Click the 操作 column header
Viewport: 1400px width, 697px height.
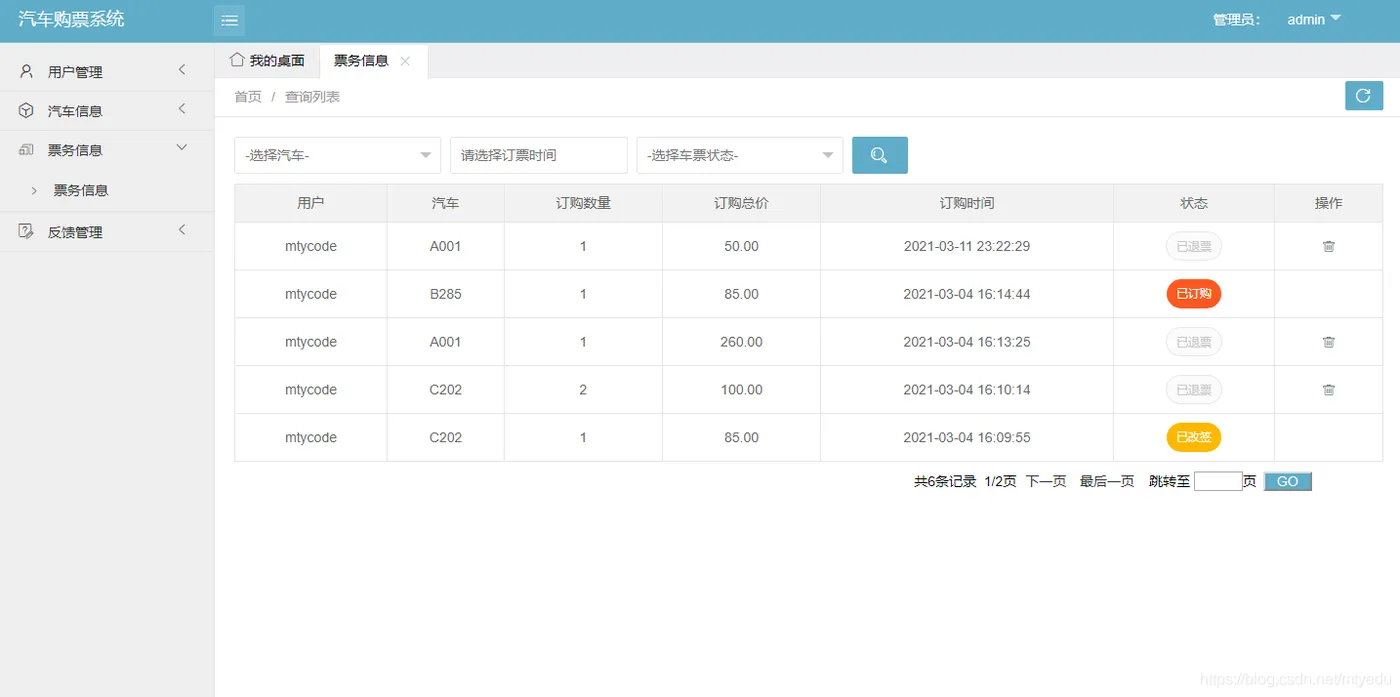(x=1328, y=203)
